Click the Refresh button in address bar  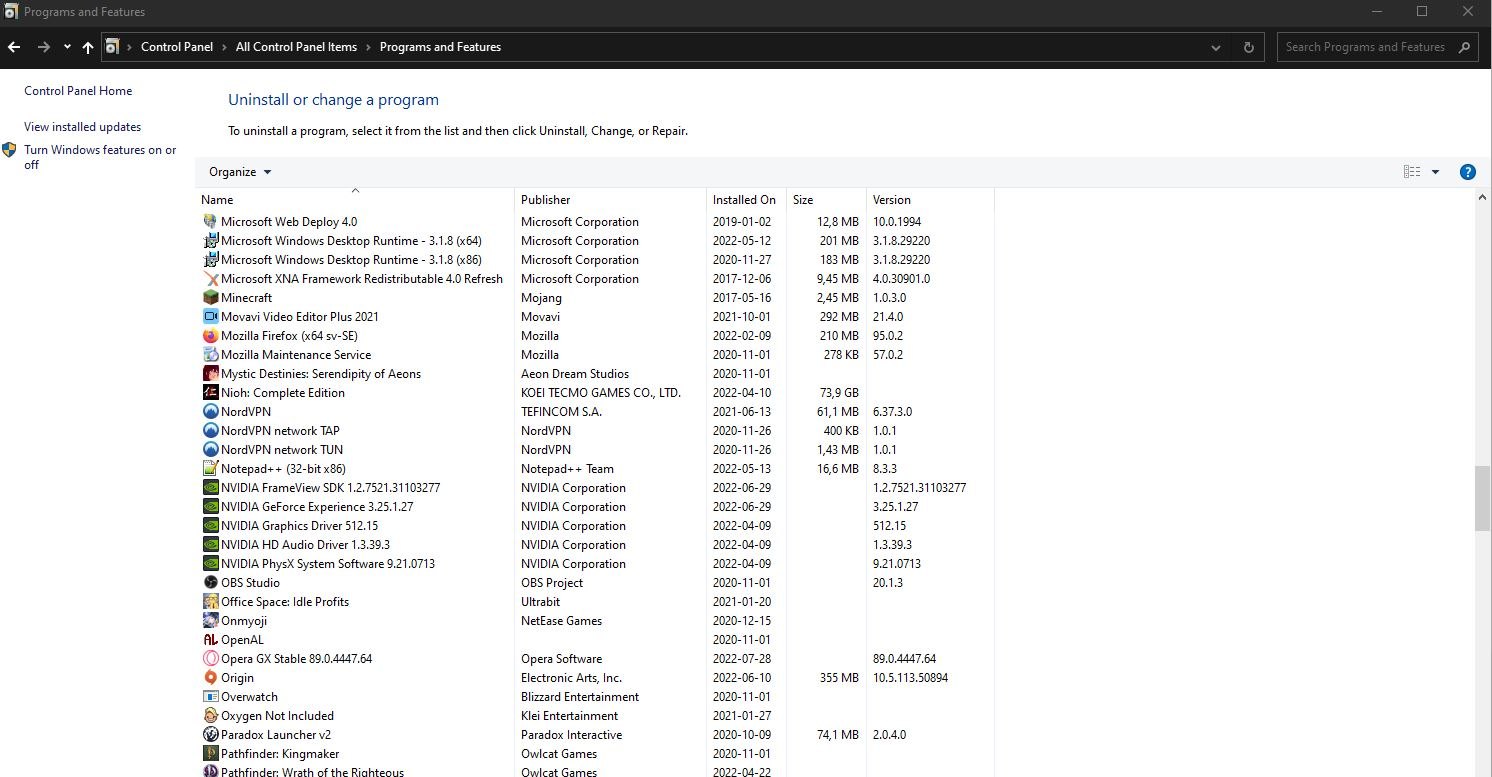tap(1248, 47)
